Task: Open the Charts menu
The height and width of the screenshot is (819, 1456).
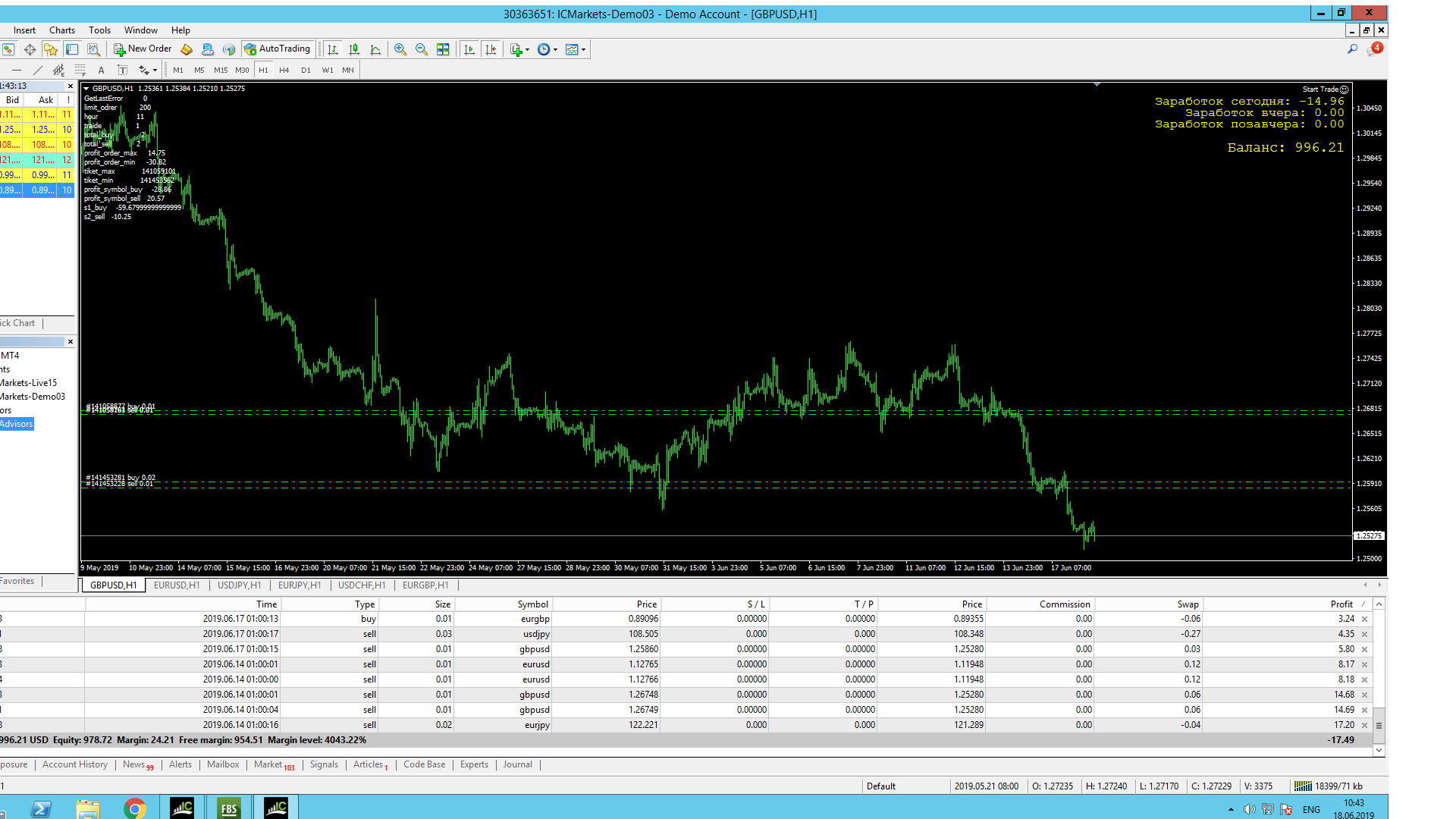Action: point(62,30)
